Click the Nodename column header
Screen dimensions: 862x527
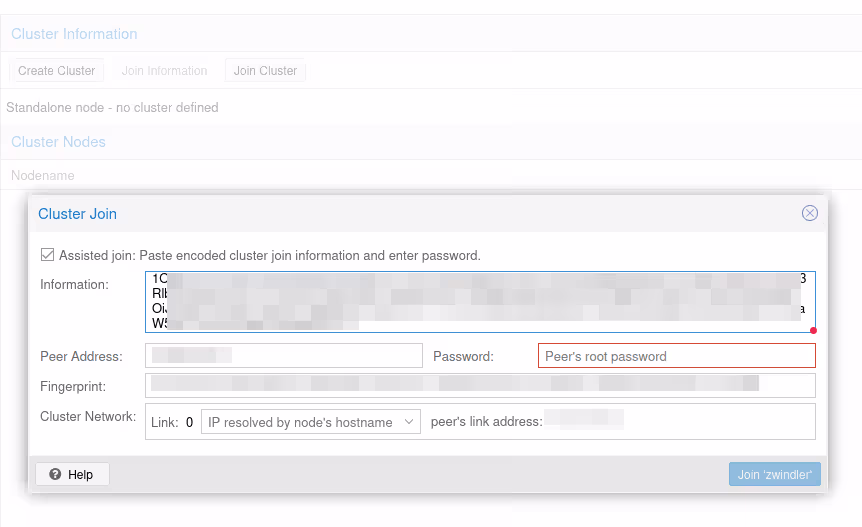click(43, 175)
